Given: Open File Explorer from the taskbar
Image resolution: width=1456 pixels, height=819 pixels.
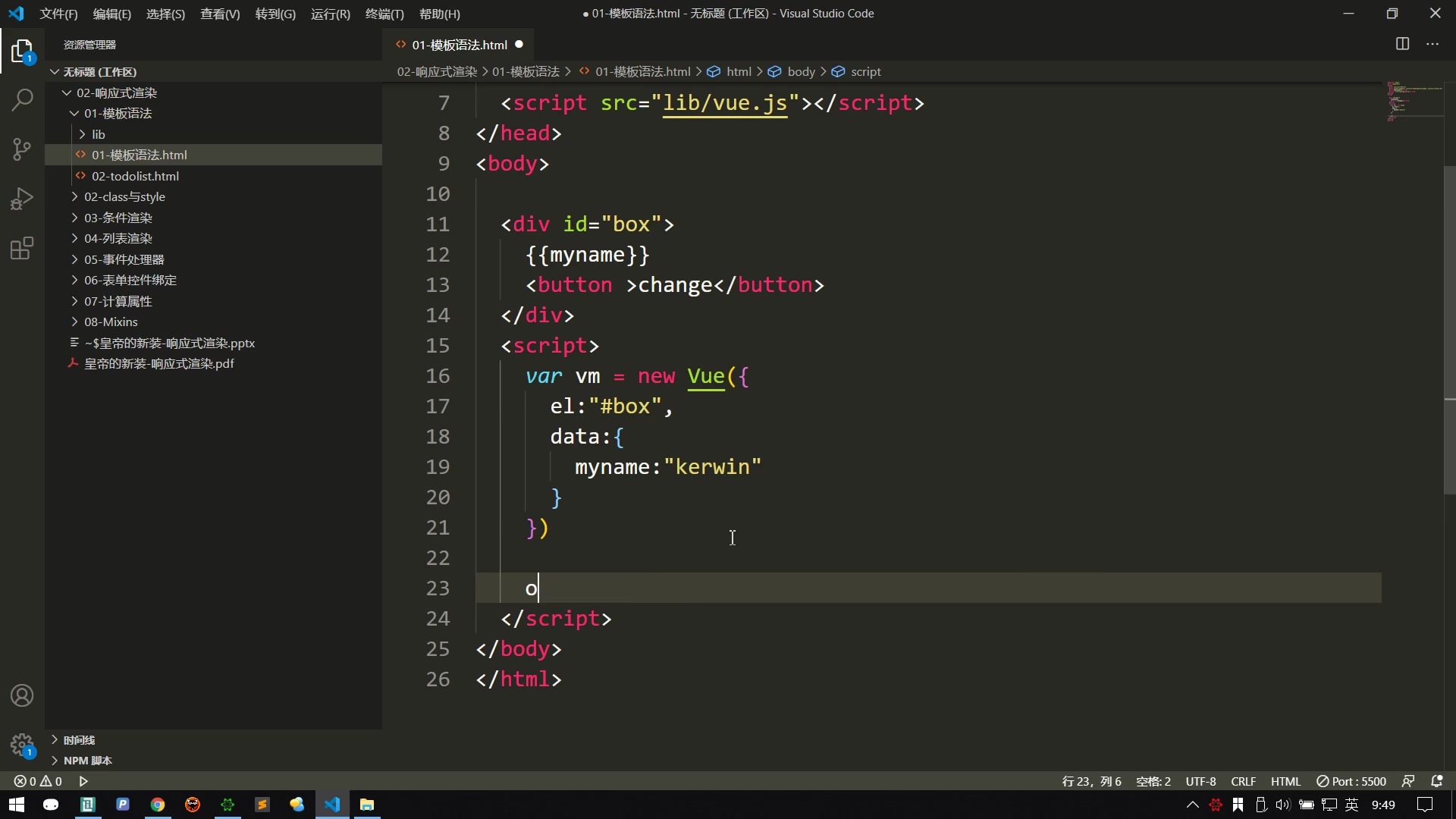Looking at the screenshot, I should pyautogui.click(x=367, y=805).
